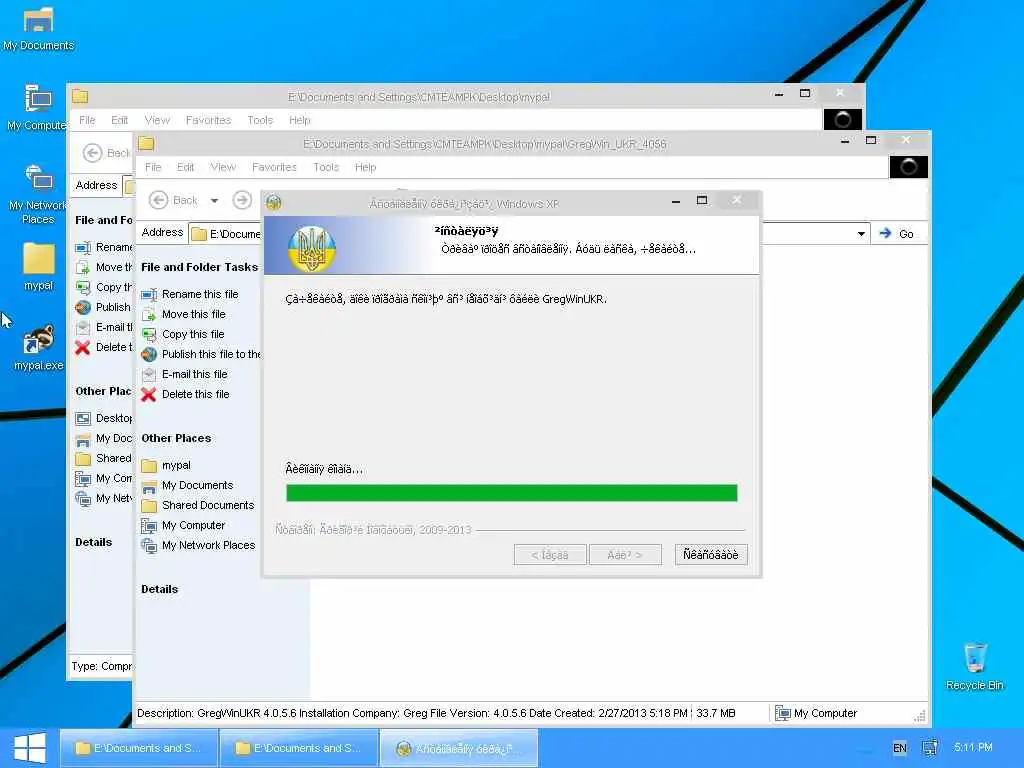1024x768 pixels.
Task: Open File menu in GregWin_UKR window
Action: [153, 167]
